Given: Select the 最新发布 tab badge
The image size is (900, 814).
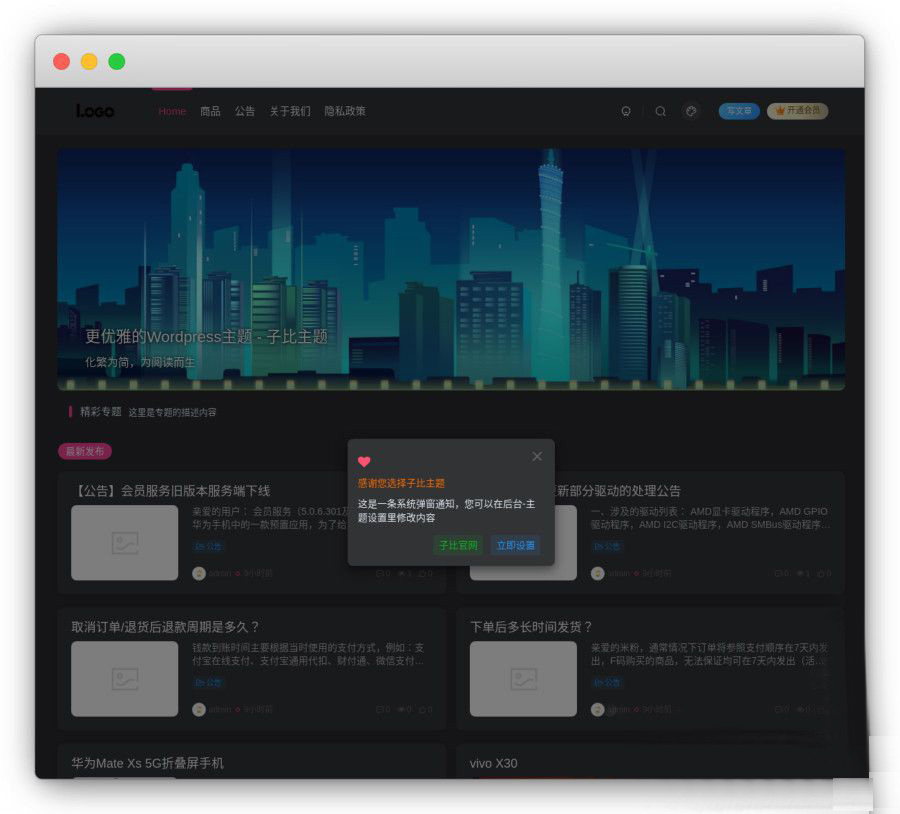Looking at the screenshot, I should point(85,451).
